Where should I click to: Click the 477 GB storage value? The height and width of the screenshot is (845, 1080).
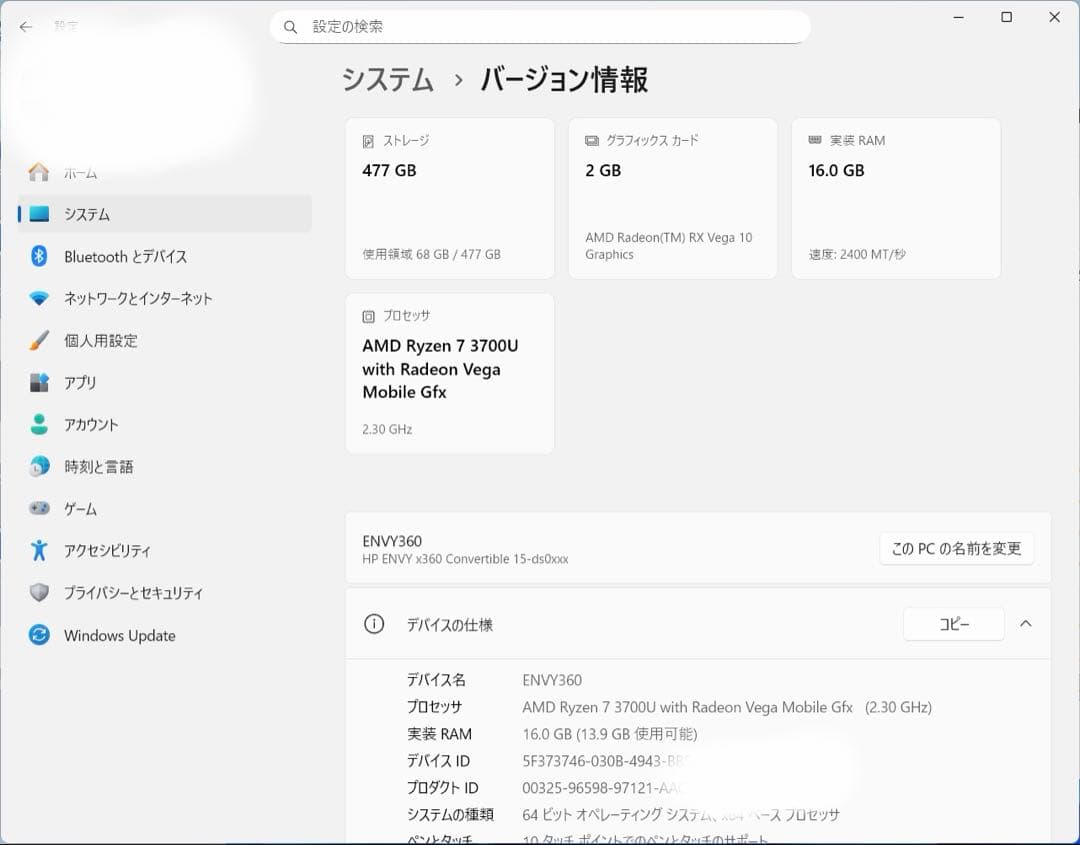389,170
